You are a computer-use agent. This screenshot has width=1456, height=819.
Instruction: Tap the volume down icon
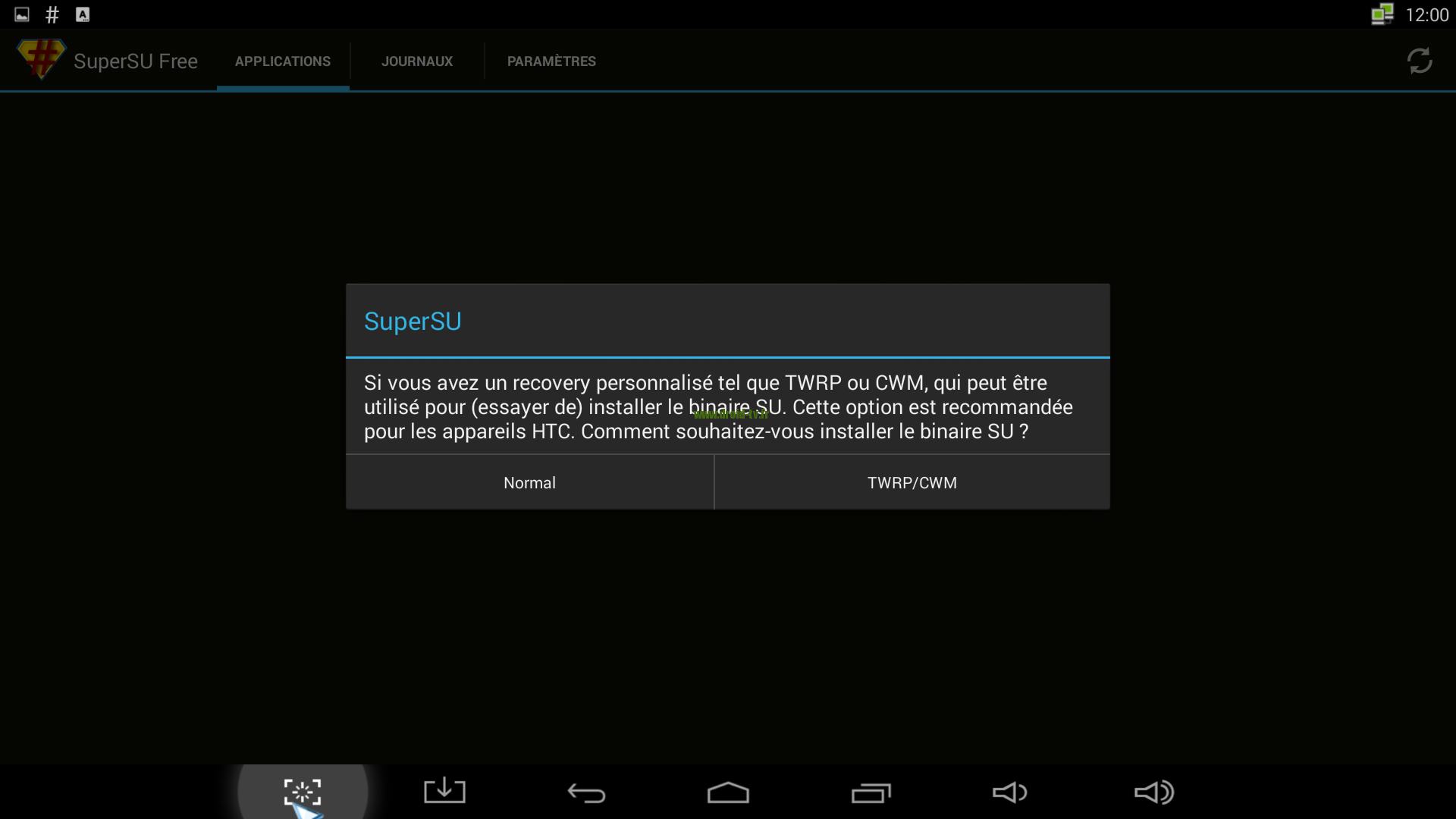point(1011,791)
